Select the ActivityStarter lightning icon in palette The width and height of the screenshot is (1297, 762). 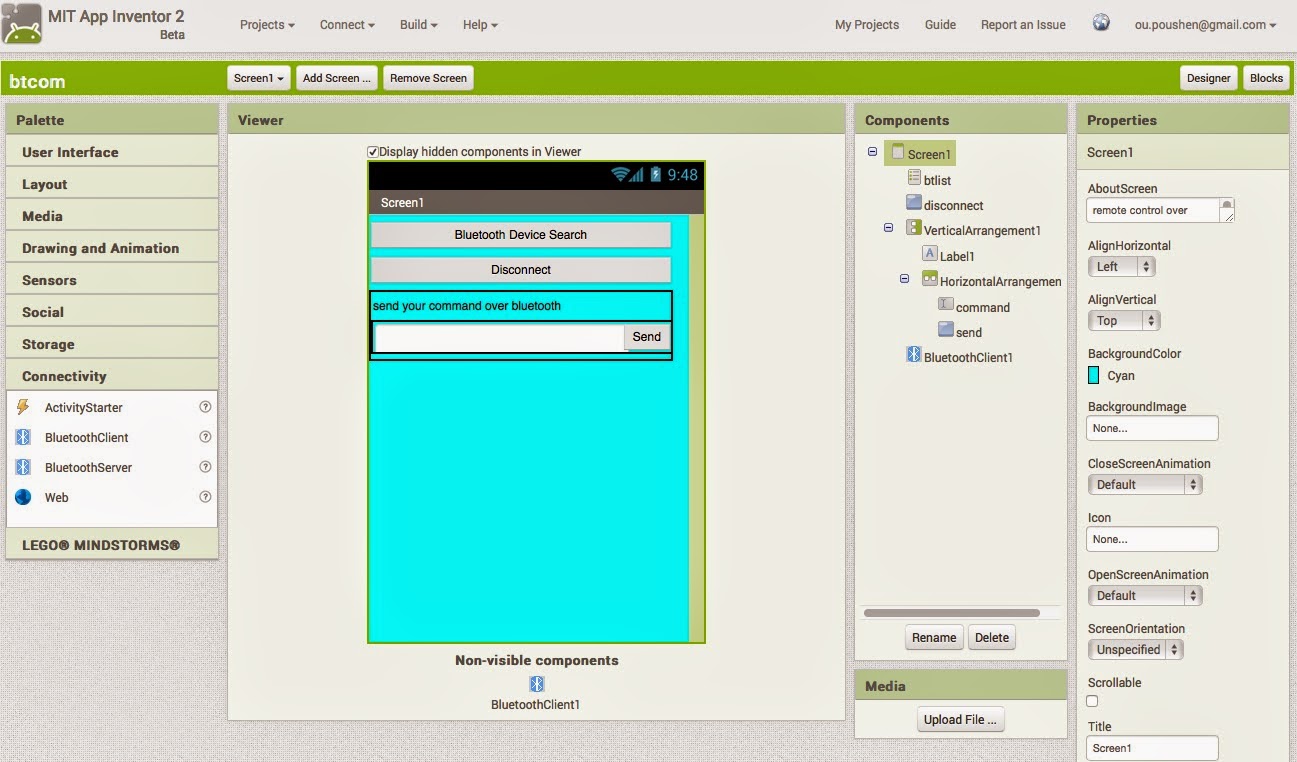click(24, 407)
